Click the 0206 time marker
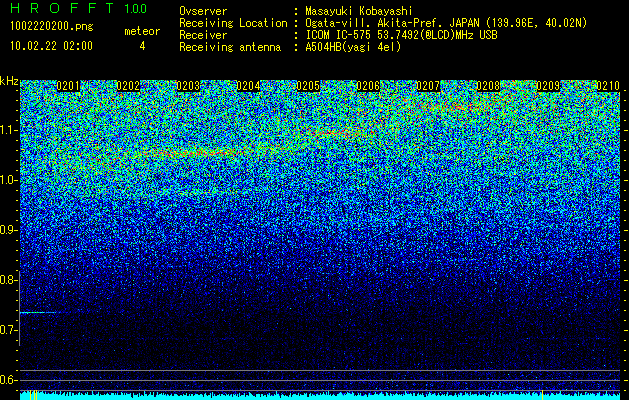Image resolution: width=629 pixels, height=400 pixels. point(368,86)
